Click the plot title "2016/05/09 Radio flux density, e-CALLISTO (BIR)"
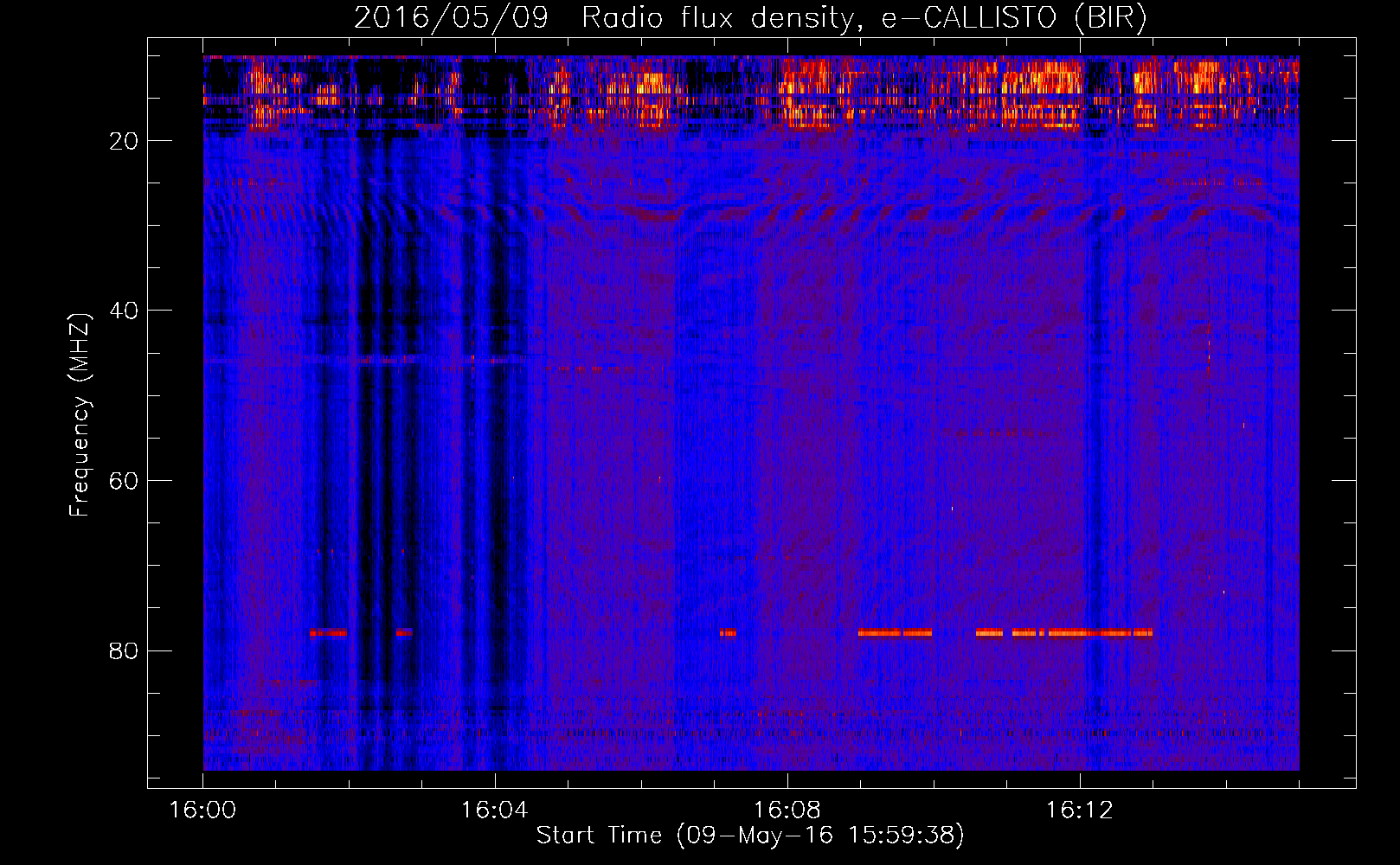This screenshot has height=865, width=1400. click(x=750, y=18)
